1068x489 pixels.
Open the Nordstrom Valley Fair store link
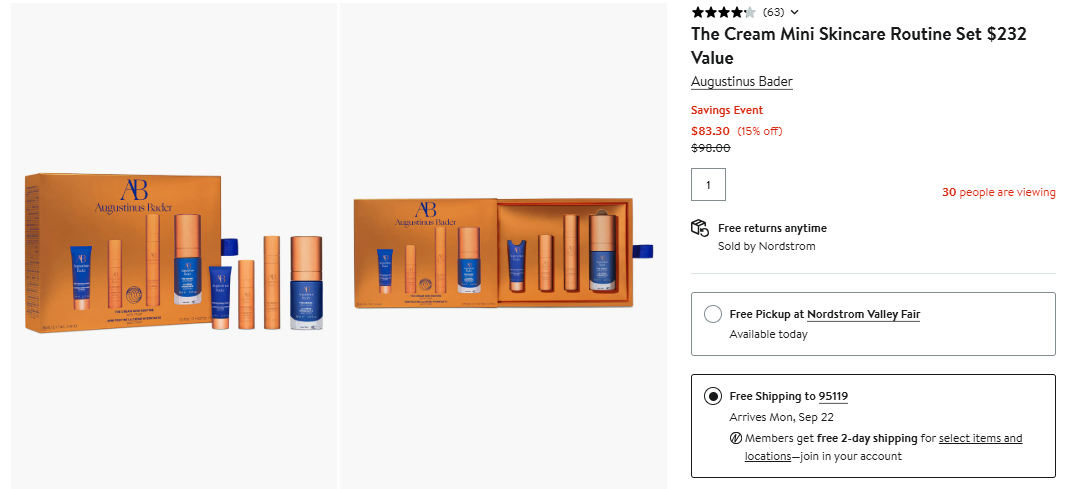tap(863, 314)
